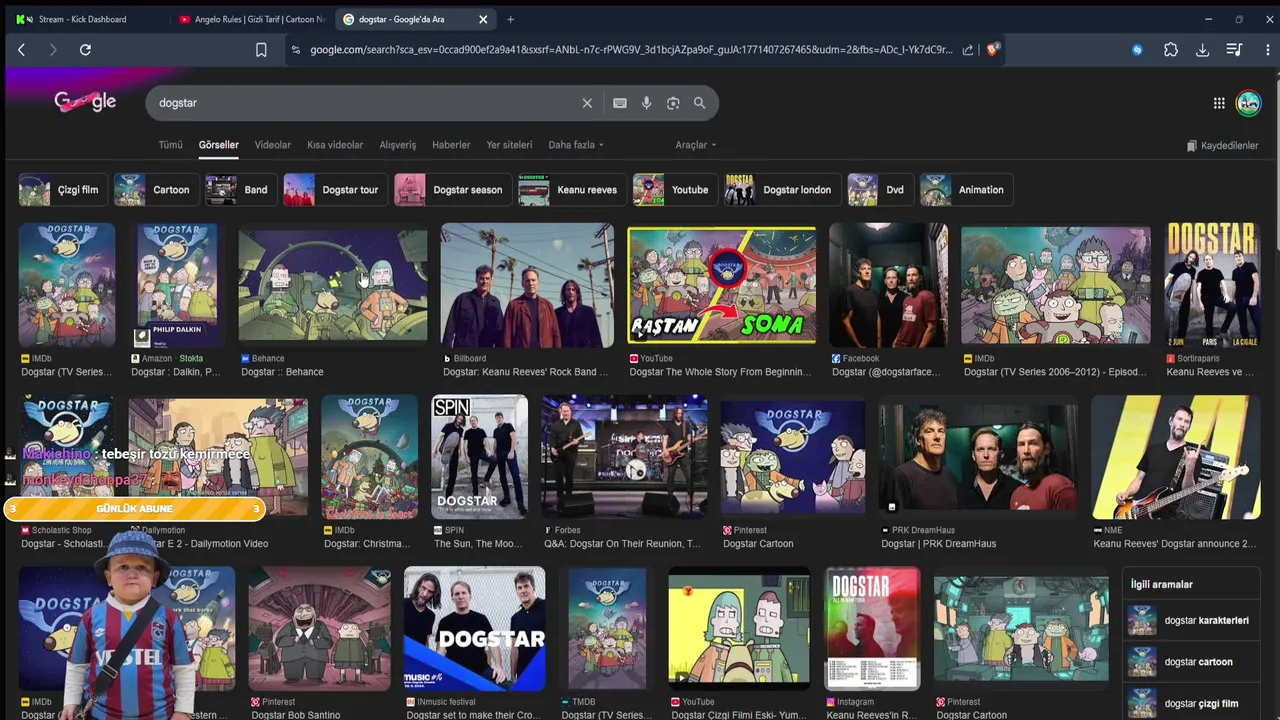Bookmark this page with the bookmark icon
This screenshot has height=720, width=1280.
[261, 50]
